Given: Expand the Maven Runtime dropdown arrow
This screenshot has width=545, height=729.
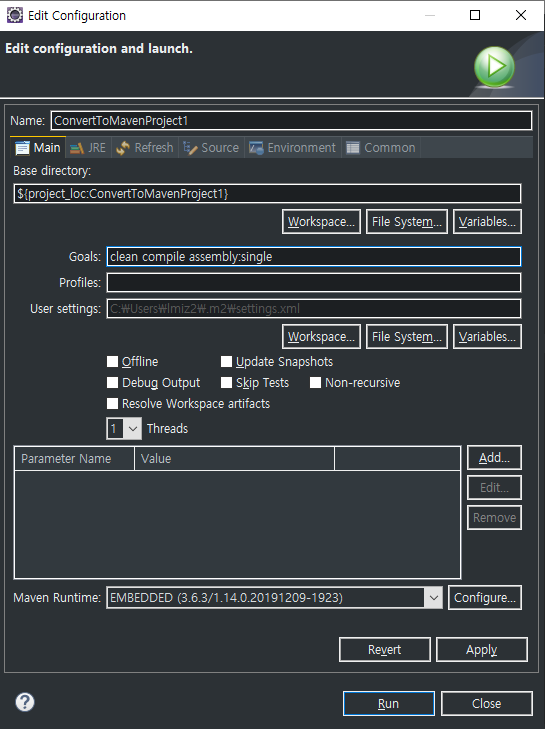Looking at the screenshot, I should pyautogui.click(x=434, y=598).
